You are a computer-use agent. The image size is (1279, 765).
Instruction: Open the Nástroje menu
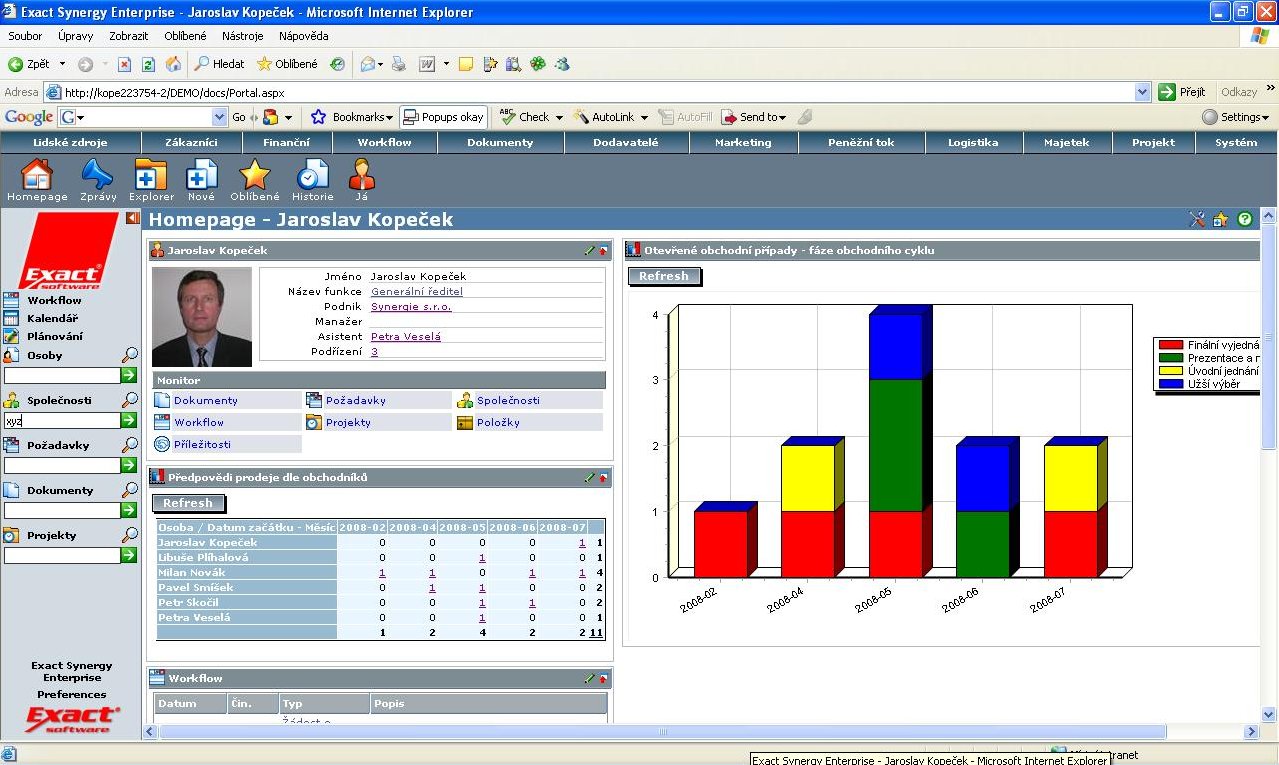(243, 36)
